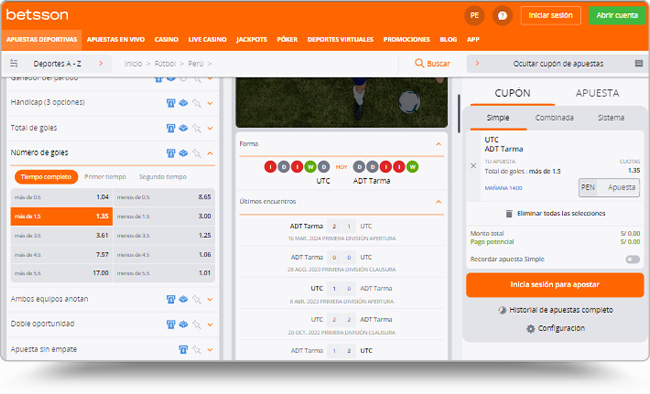Click the Buscar search magnifier icon

419,63
